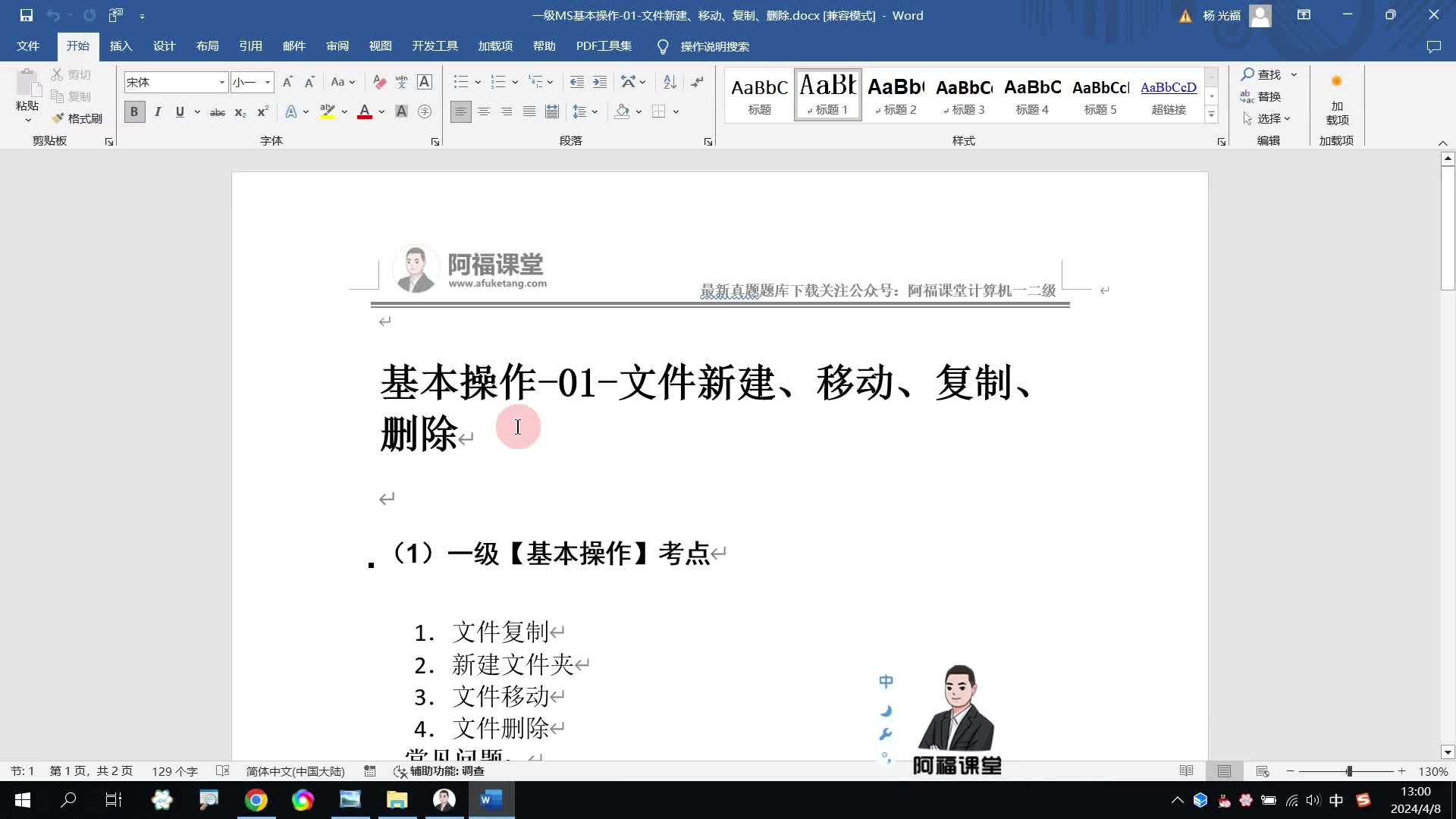Click the Character border icon

click(x=425, y=82)
